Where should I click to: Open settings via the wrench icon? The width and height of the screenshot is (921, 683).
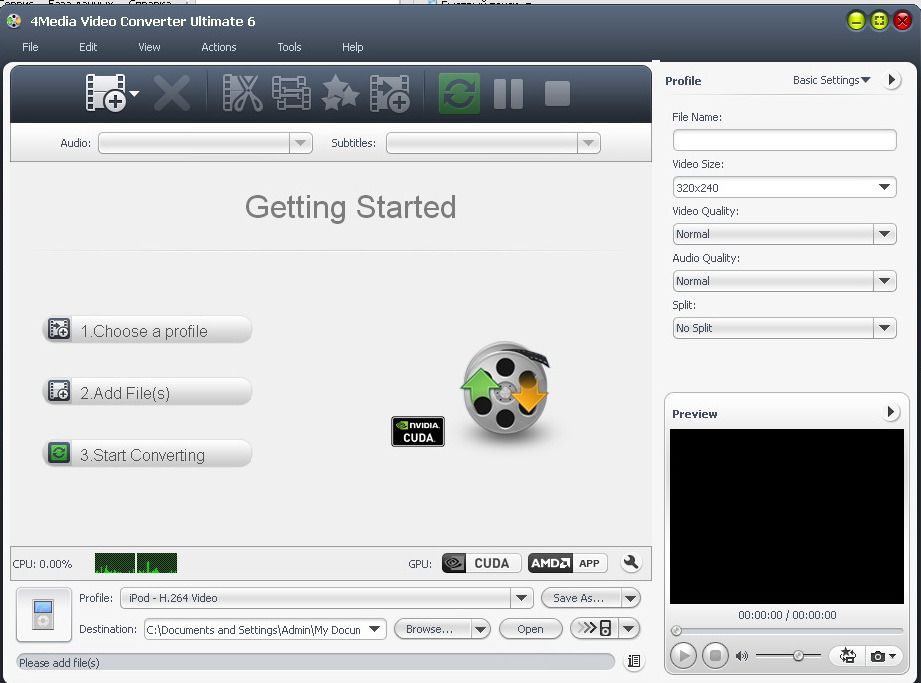click(x=631, y=563)
